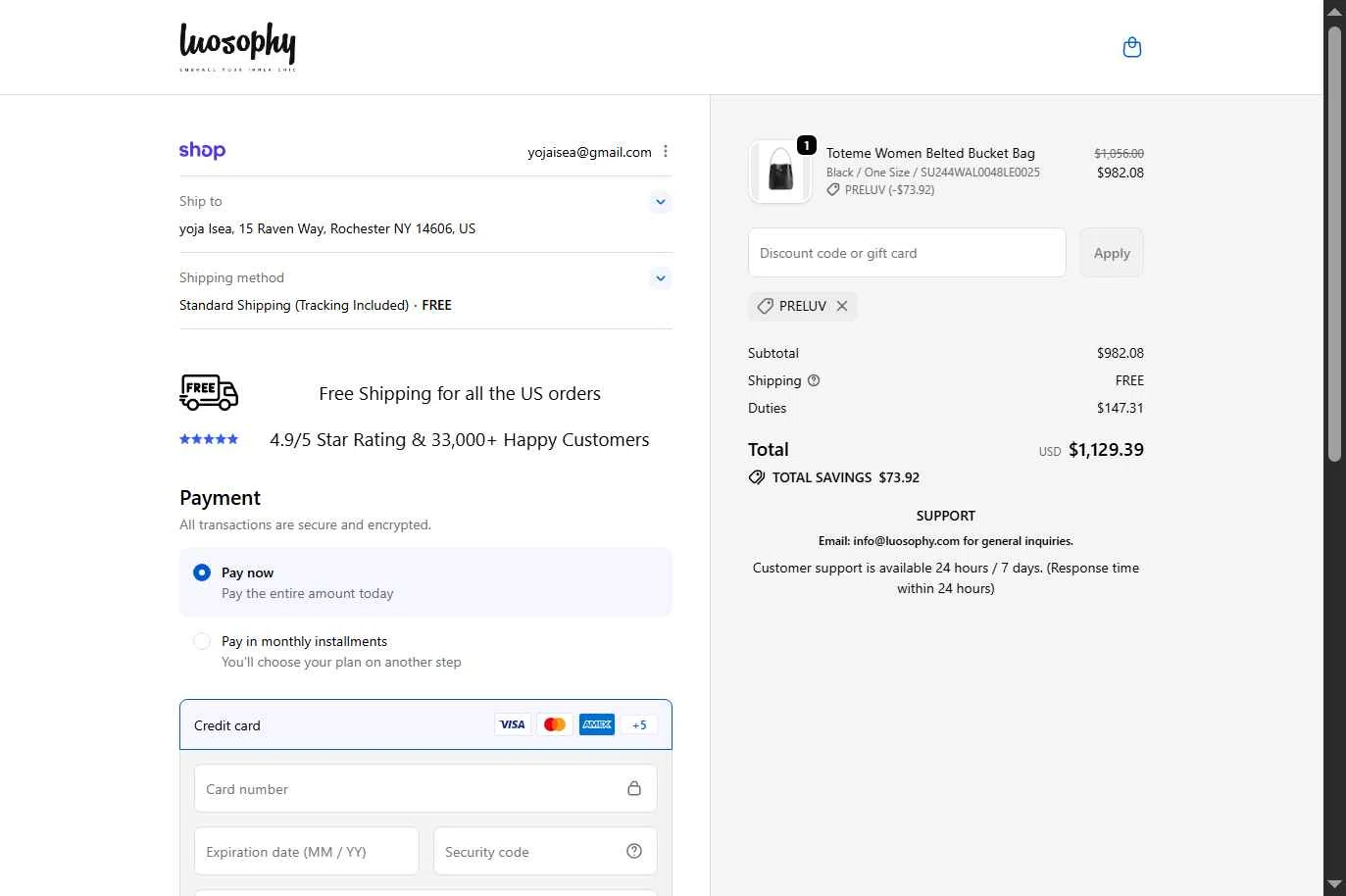1346x896 pixels.
Task: Remove the PRELUV discount code
Action: tap(842, 306)
